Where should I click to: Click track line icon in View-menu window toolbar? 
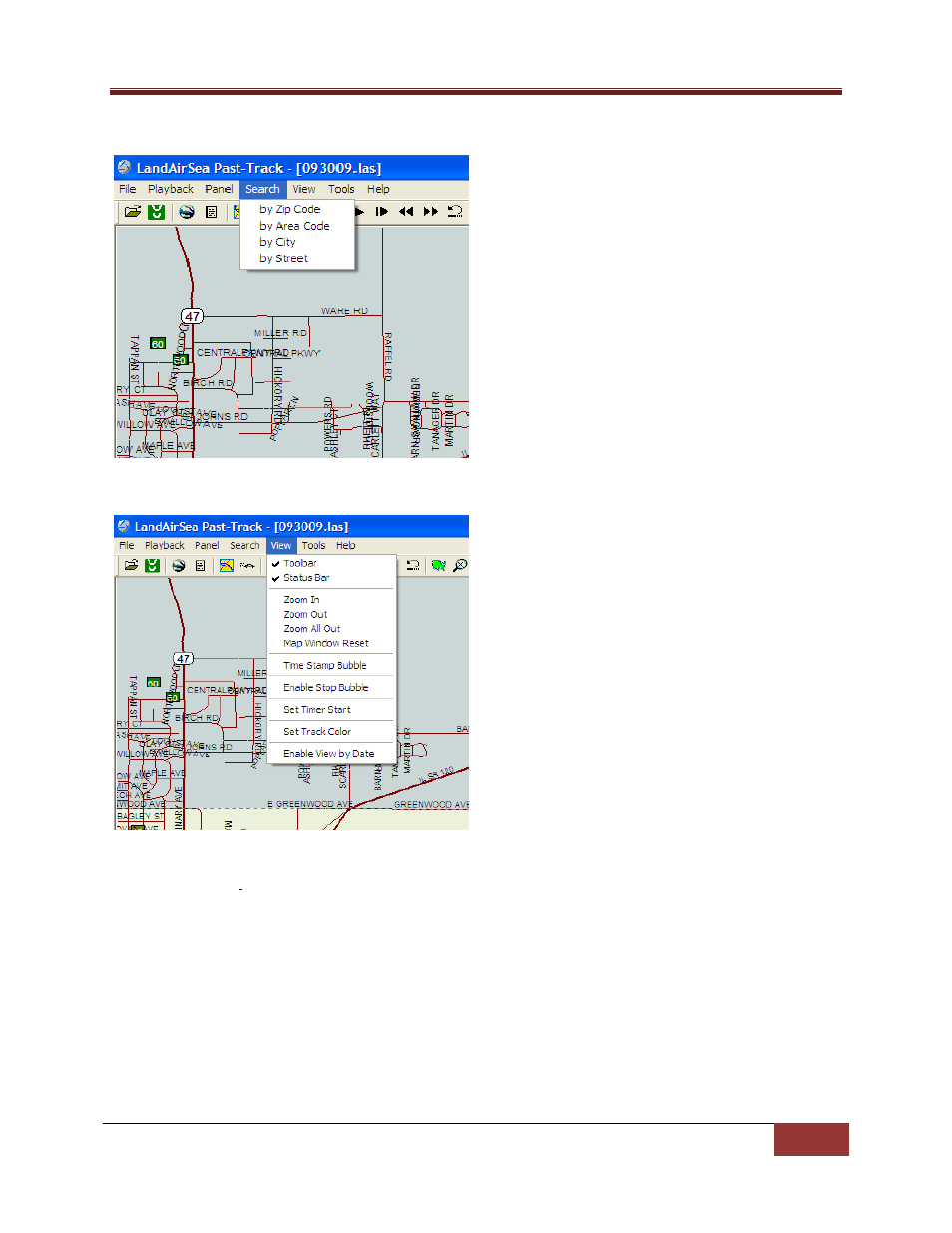click(x=247, y=566)
